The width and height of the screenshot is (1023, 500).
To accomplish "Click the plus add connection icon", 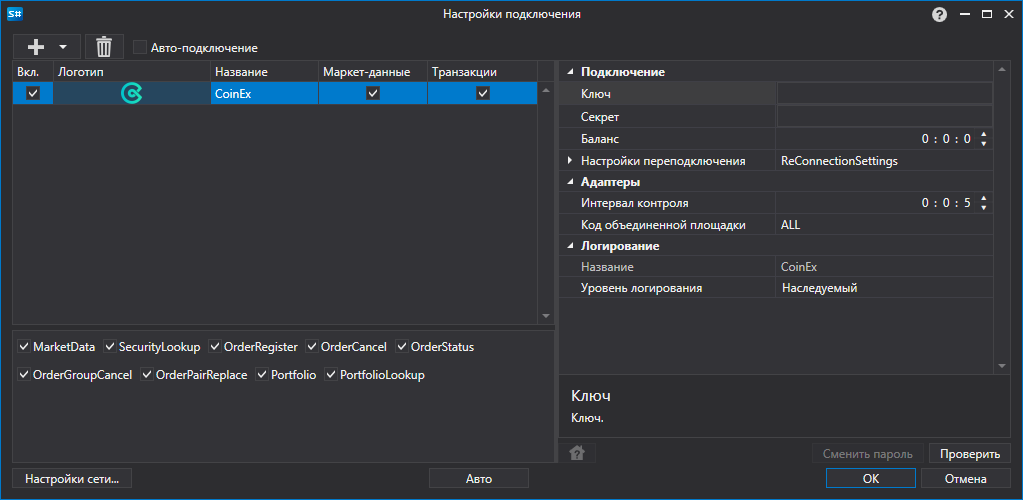I will [36, 47].
